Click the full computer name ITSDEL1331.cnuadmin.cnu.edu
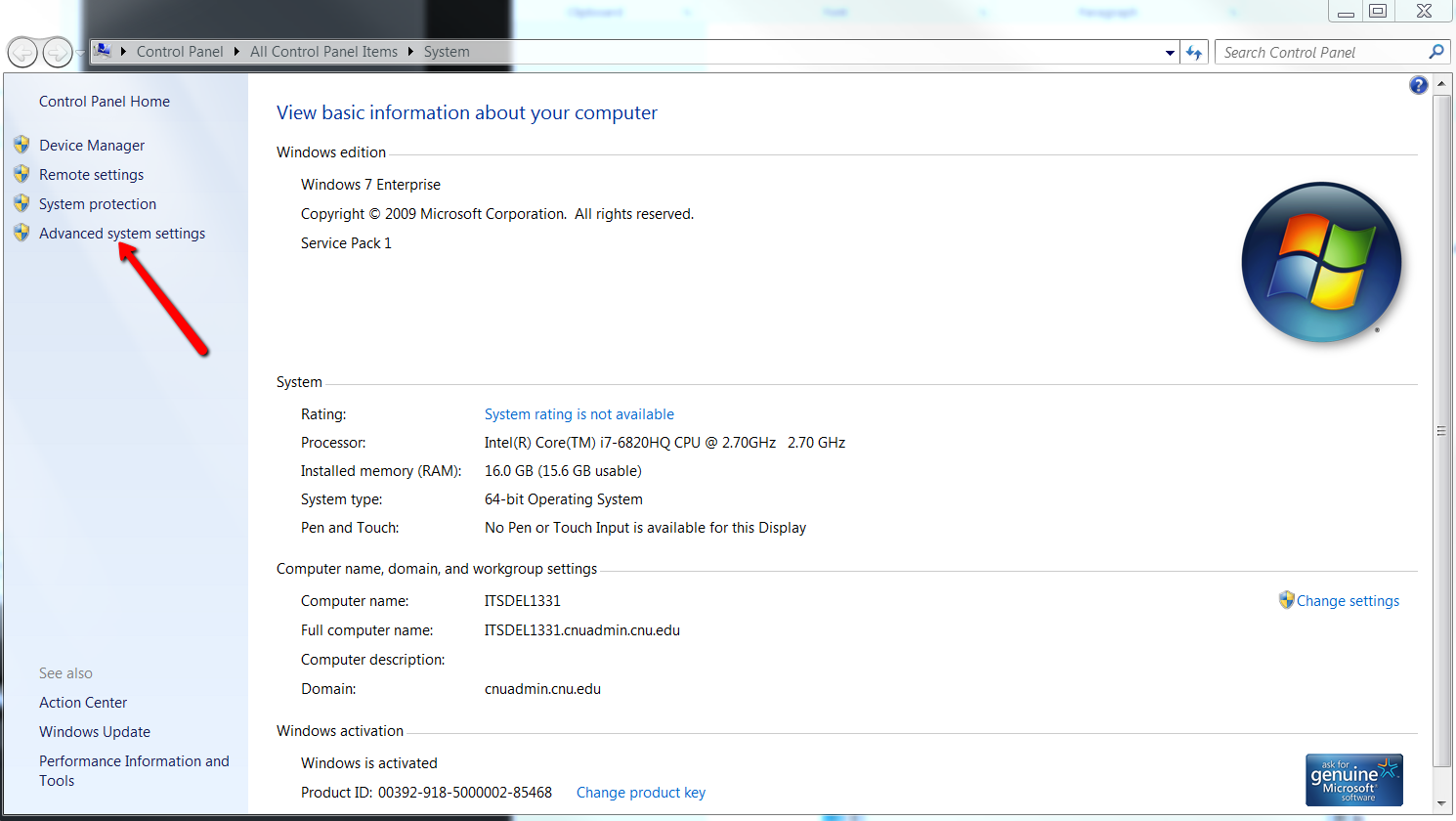 [x=582, y=630]
